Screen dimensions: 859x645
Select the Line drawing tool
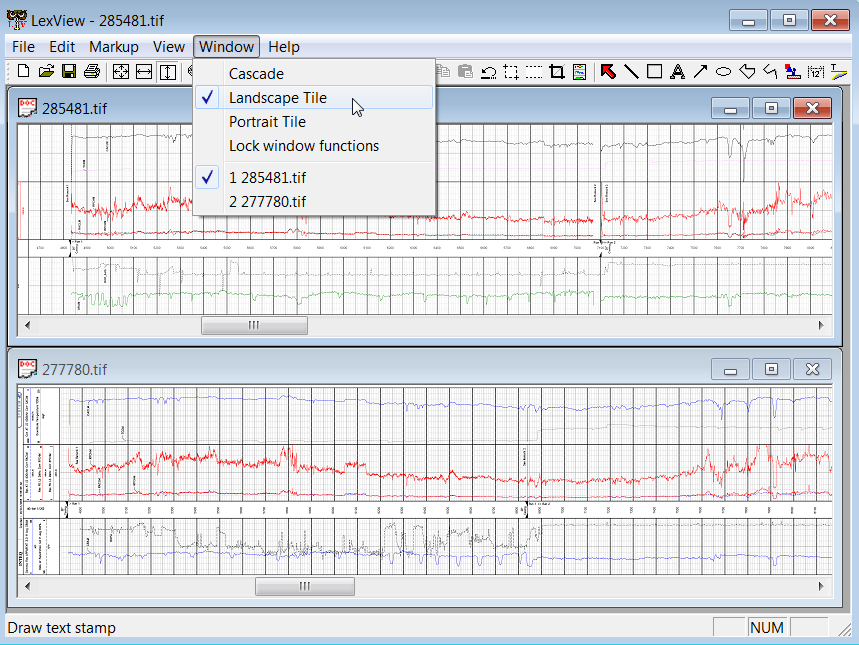(x=631, y=72)
